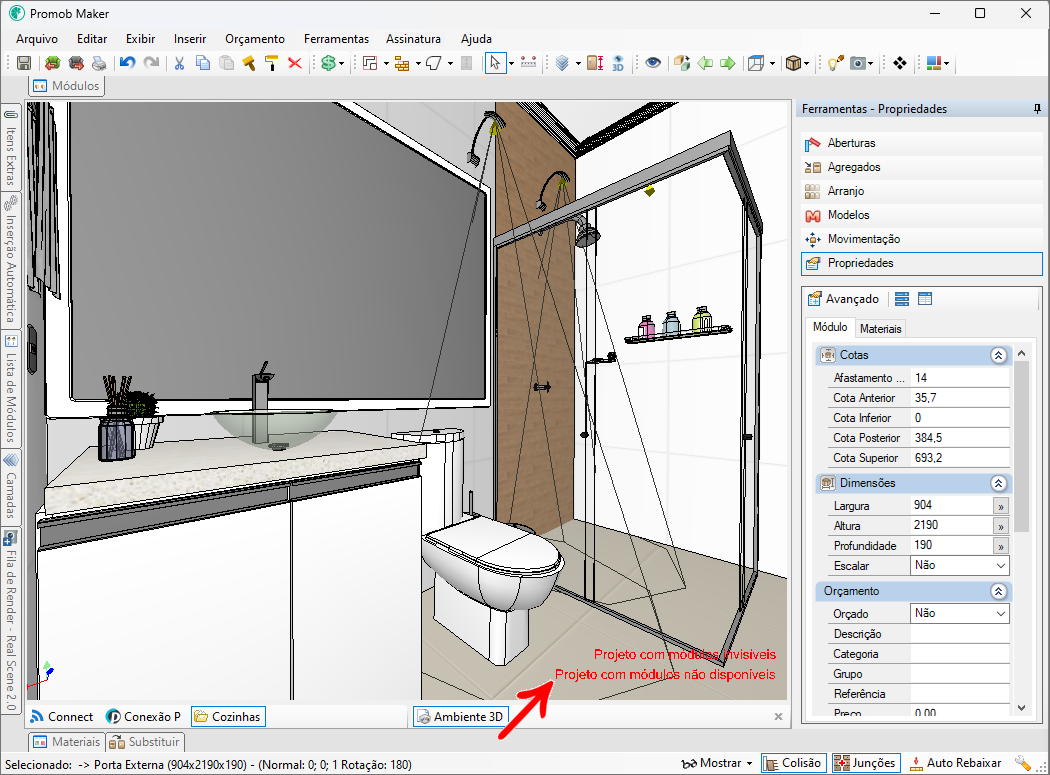
Task: Pin the Ferramentas - Propriedades panel
Action: [x=1037, y=109]
